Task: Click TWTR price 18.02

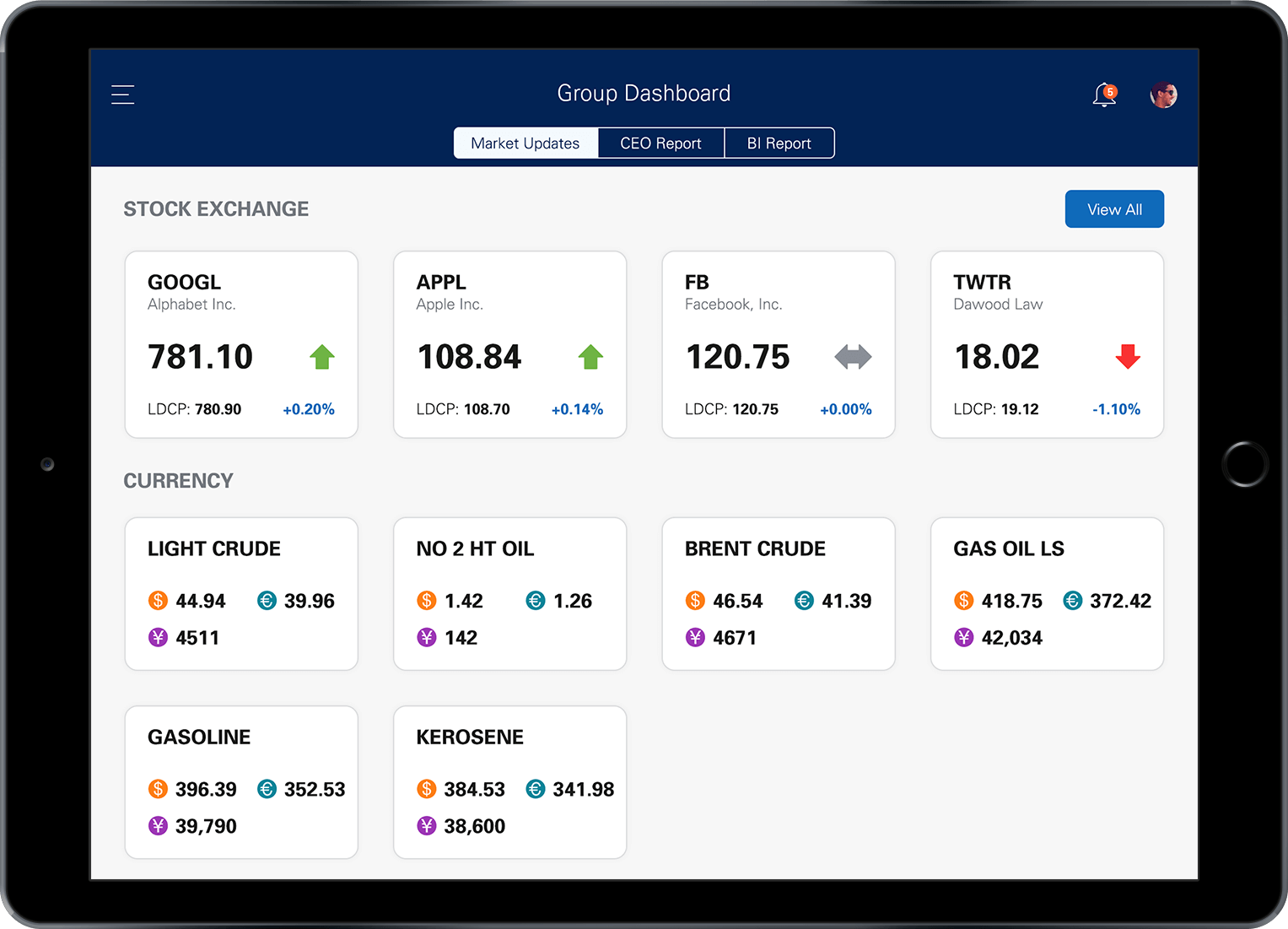Action: tap(997, 357)
